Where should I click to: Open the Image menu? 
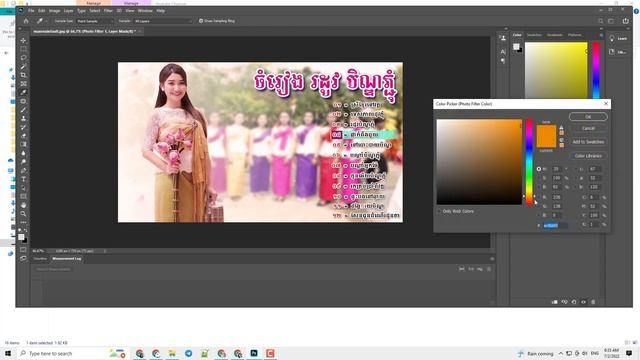pyautogui.click(x=54, y=11)
